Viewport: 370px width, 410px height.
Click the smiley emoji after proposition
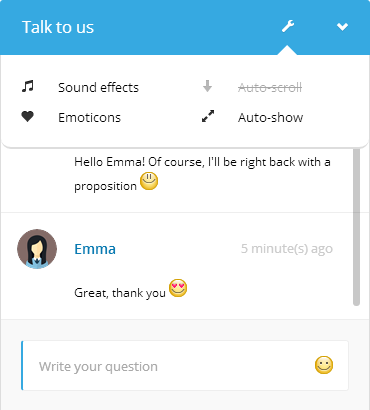click(x=149, y=181)
